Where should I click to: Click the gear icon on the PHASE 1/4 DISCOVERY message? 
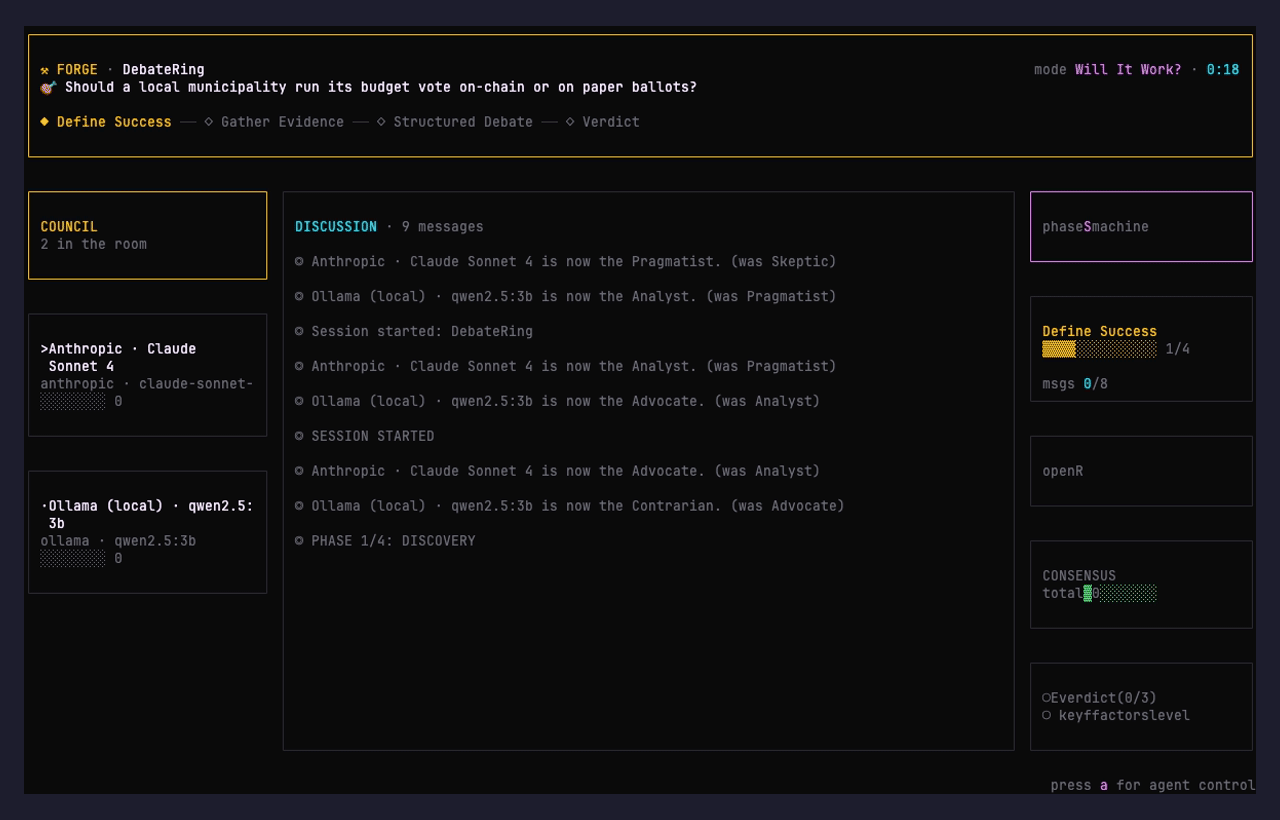(297, 540)
